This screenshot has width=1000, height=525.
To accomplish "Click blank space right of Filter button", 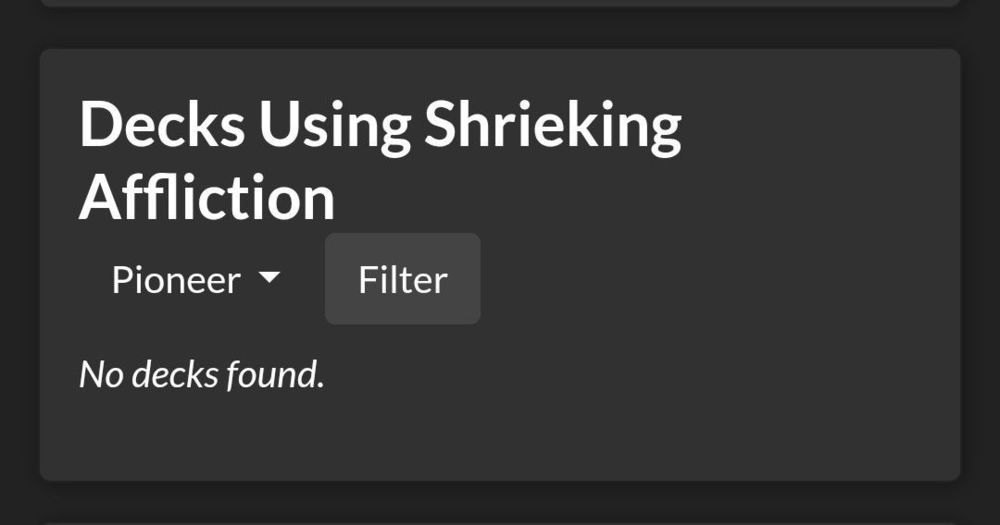I will click(x=700, y=279).
